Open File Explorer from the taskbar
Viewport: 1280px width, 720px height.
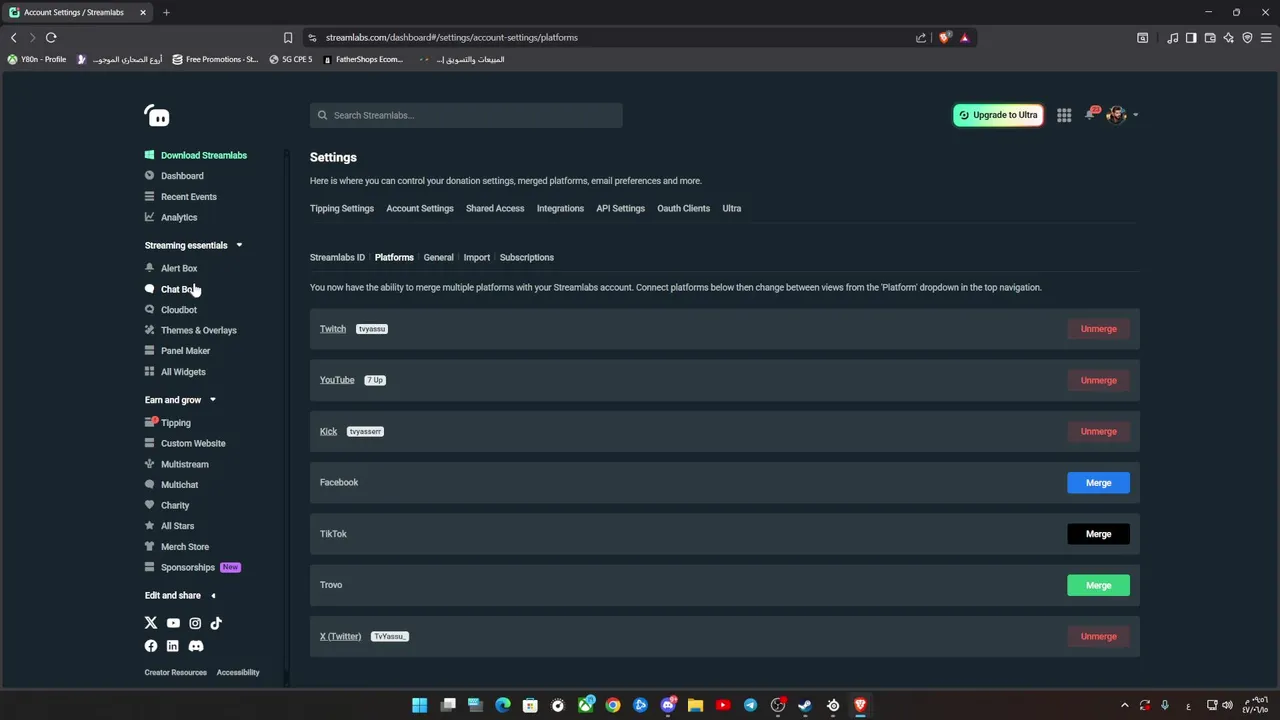pyautogui.click(x=695, y=705)
